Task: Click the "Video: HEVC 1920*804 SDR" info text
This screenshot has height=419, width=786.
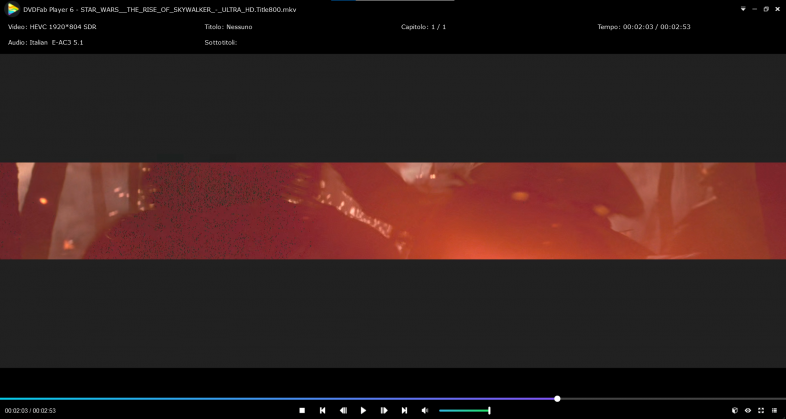Action: 52,27
